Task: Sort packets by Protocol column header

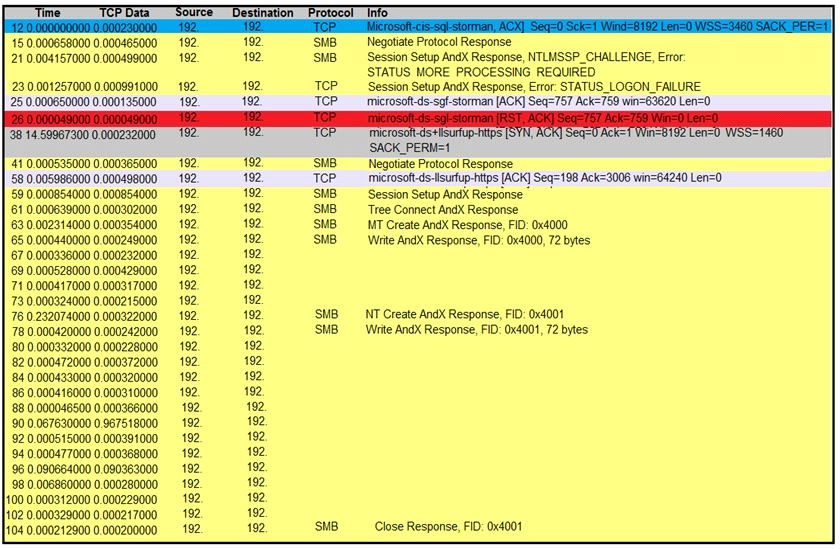Action: tap(331, 13)
